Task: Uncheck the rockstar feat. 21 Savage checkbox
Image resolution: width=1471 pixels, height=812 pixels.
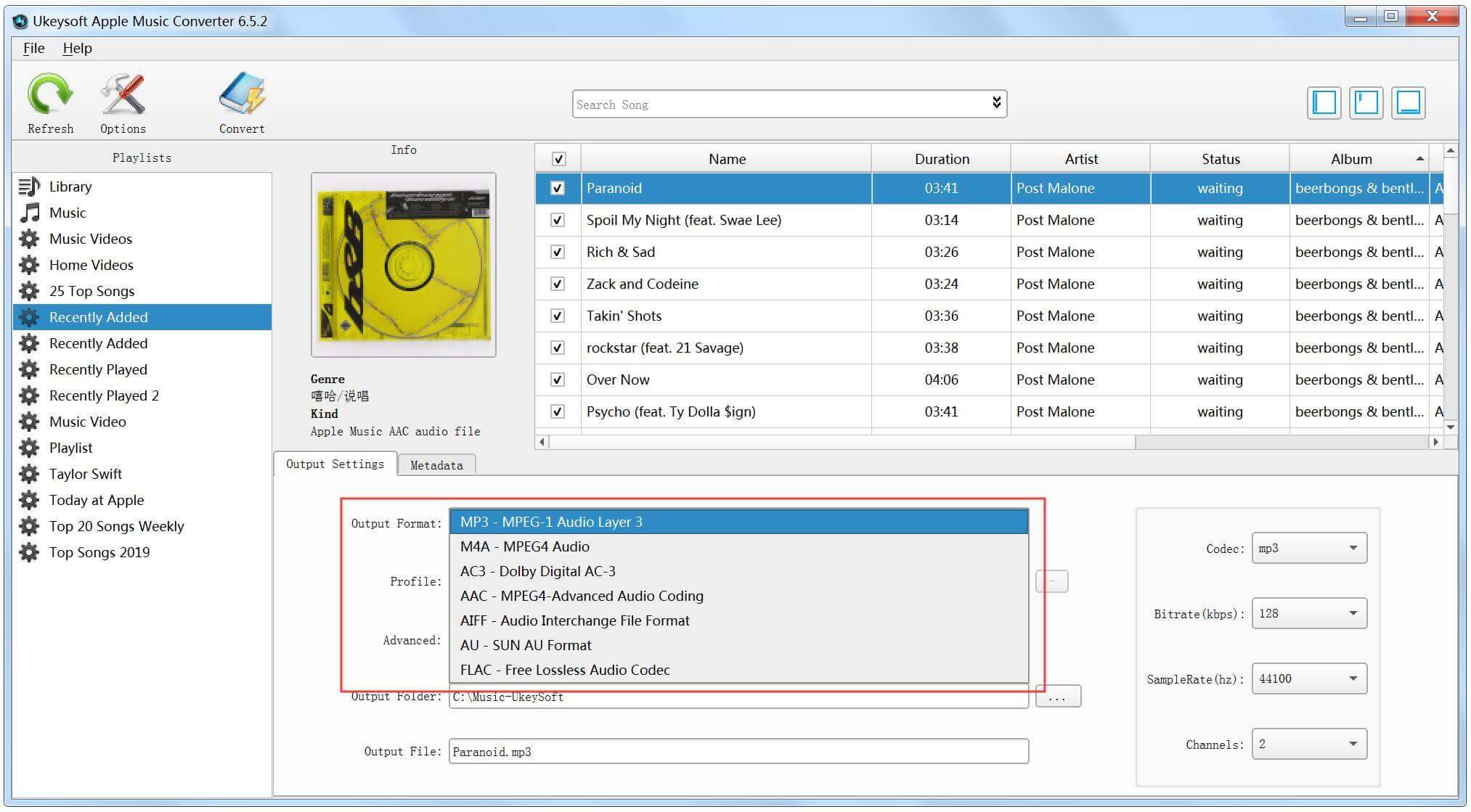Action: tap(558, 347)
